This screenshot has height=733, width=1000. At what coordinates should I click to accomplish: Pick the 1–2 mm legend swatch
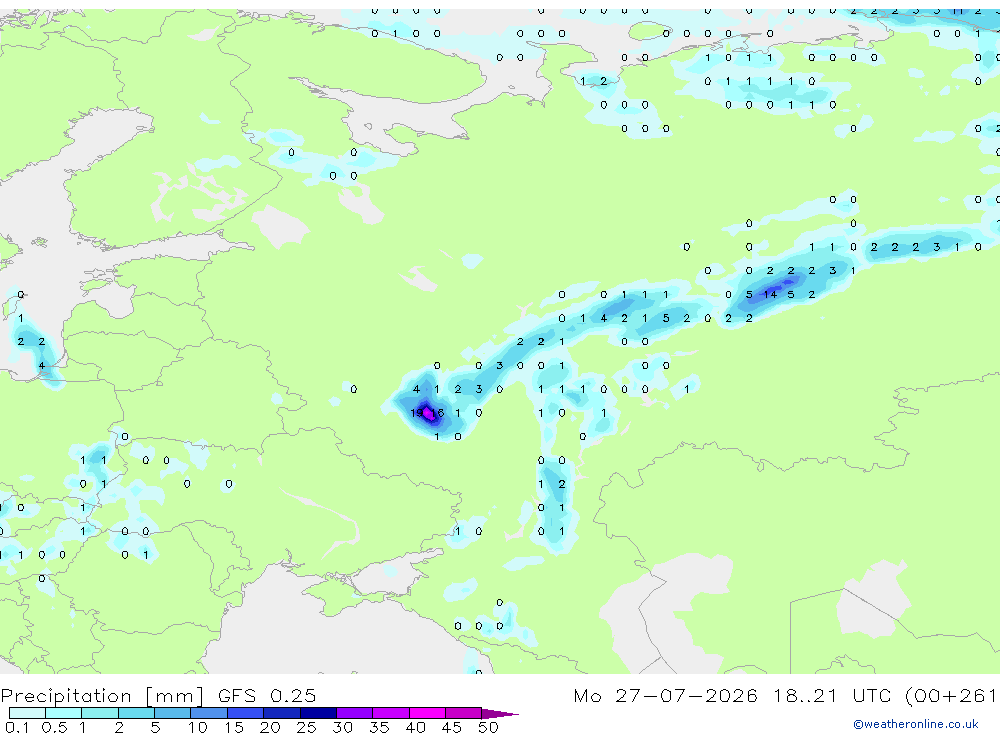pyautogui.click(x=100, y=713)
